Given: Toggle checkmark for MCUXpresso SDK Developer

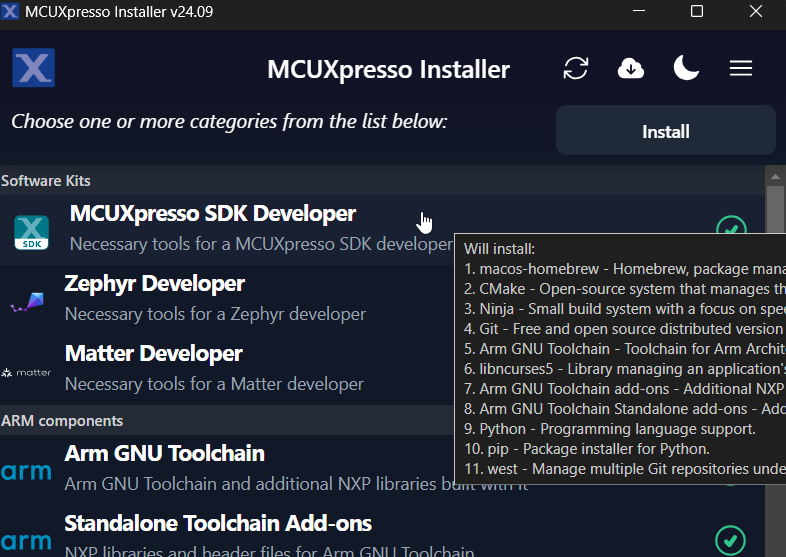Looking at the screenshot, I should point(731,225).
